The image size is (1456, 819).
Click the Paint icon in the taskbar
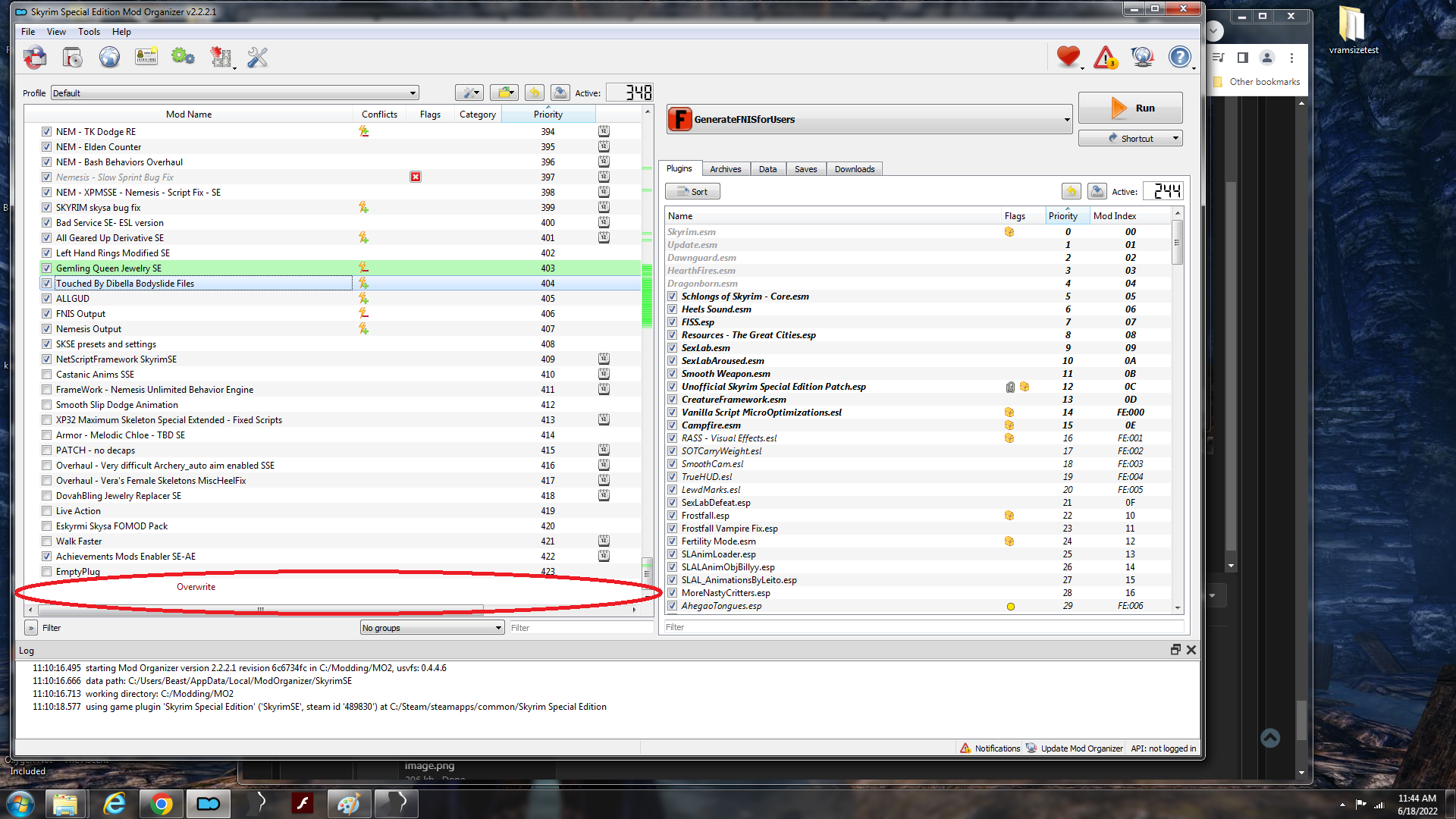(349, 803)
